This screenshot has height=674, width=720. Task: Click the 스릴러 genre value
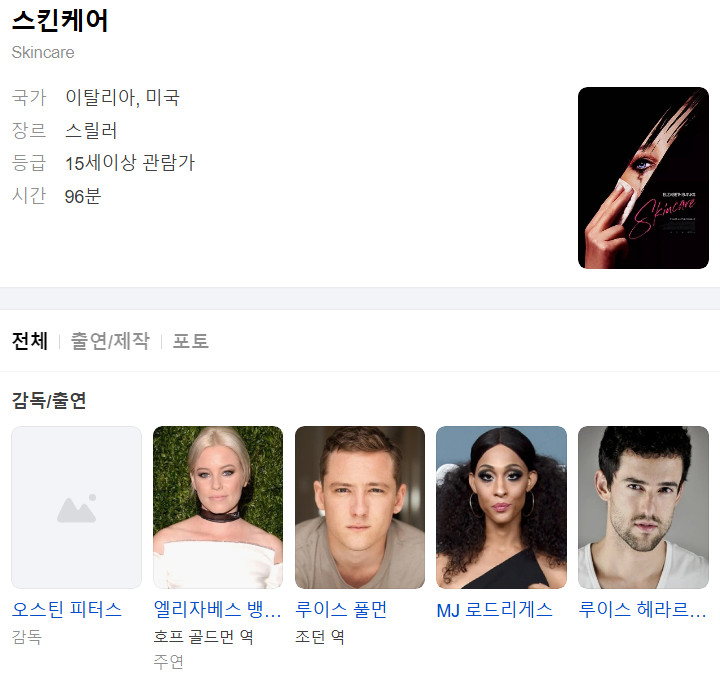[x=91, y=130]
